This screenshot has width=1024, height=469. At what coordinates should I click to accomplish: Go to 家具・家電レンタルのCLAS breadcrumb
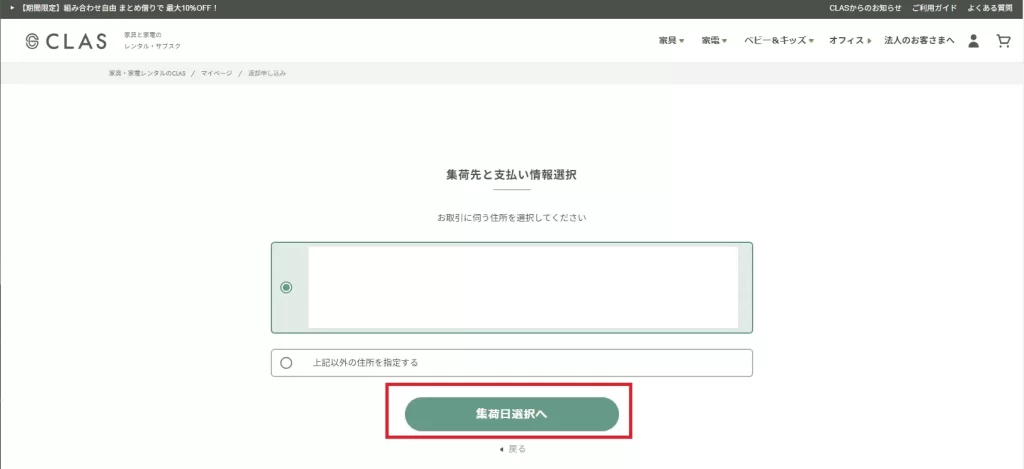click(147, 73)
